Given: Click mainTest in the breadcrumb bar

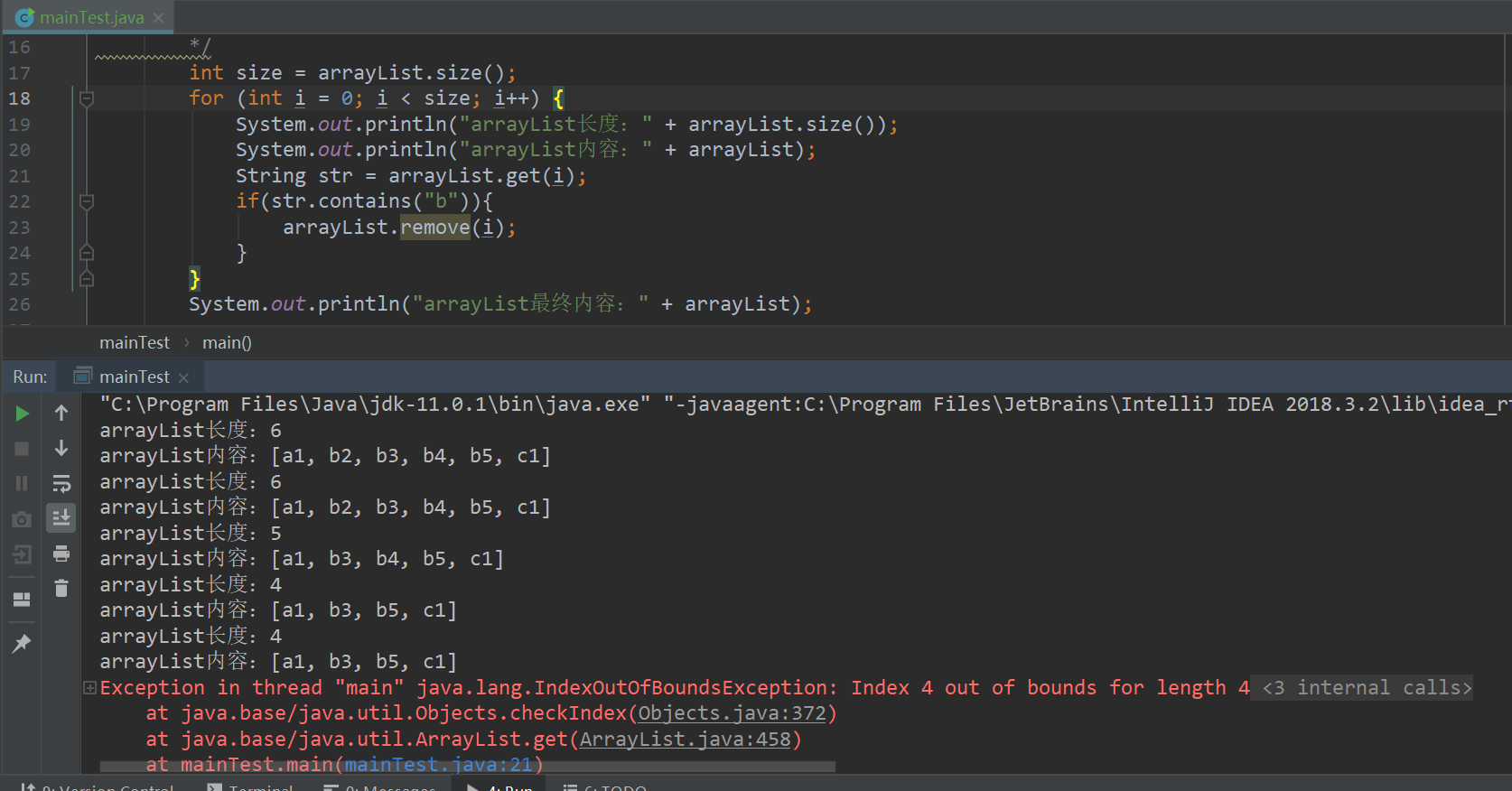Looking at the screenshot, I should click(135, 342).
